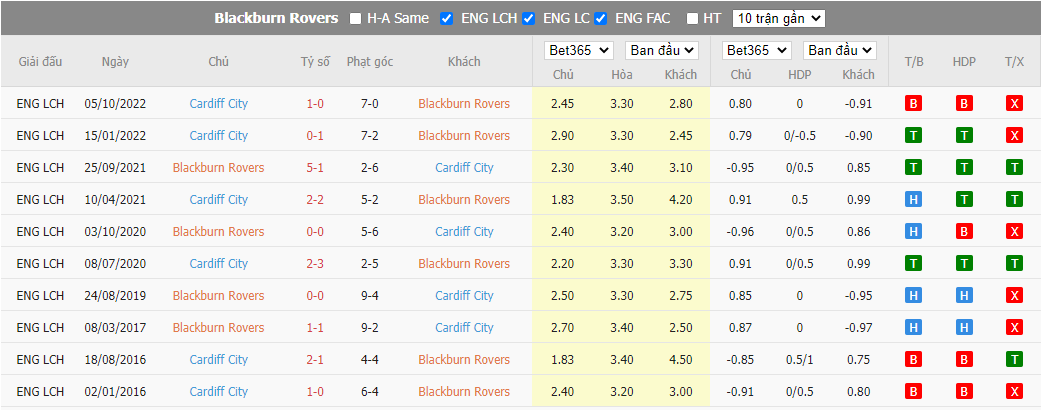
Task: Click the T/B badge in the 05/10/2022 row
Action: point(914,104)
